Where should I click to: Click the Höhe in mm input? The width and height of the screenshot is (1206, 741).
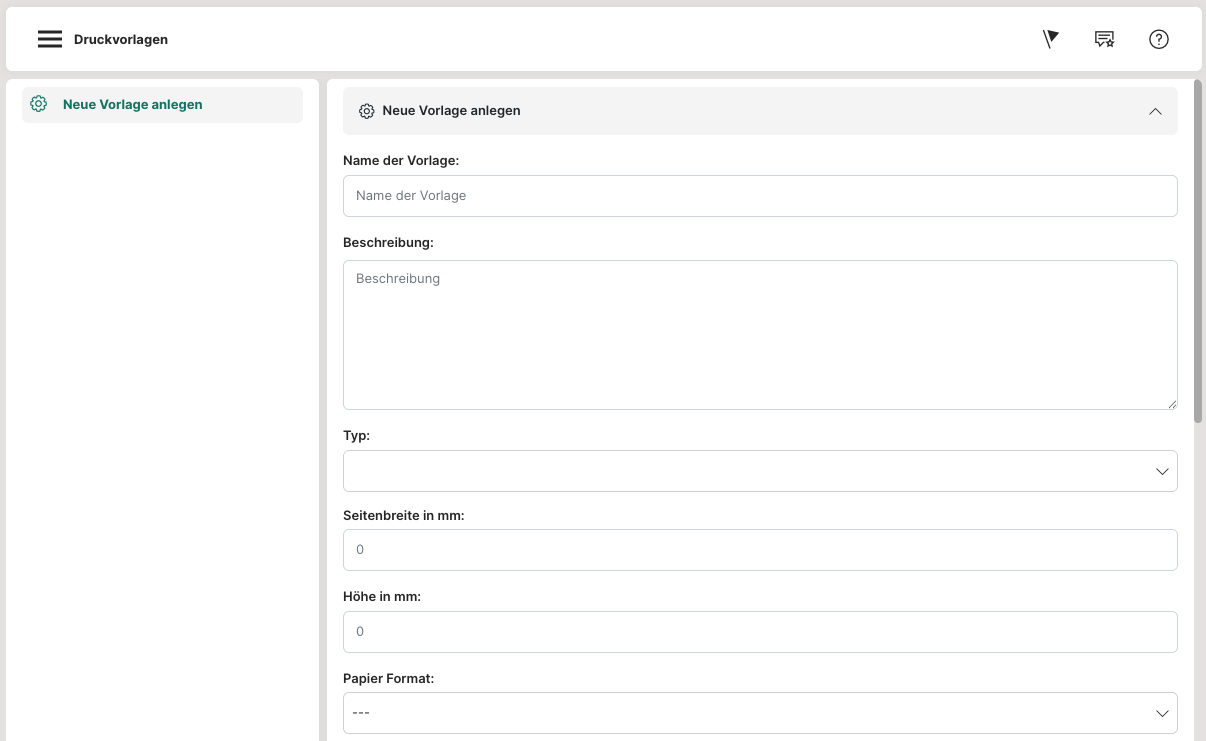click(759, 632)
